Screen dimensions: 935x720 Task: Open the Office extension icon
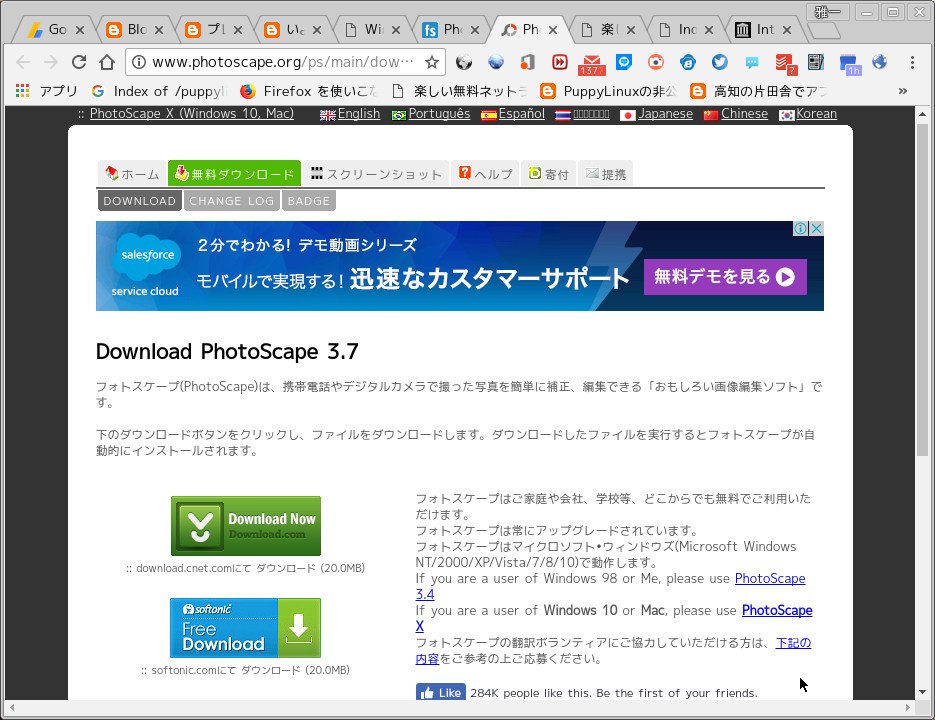point(527,62)
